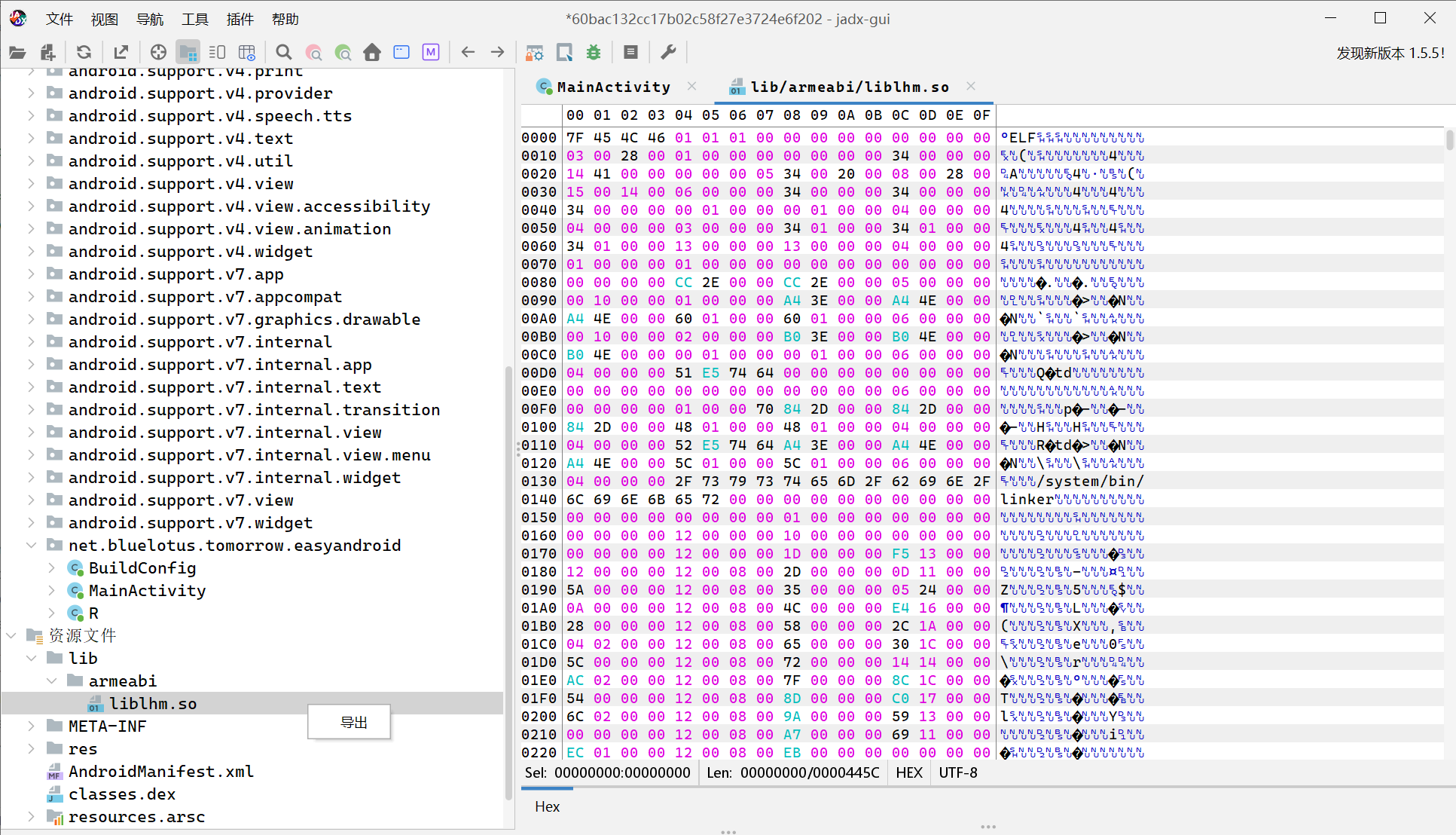Viewport: 1456px width, 835px height.
Task: Click the green bug debugger icon
Action: (x=594, y=52)
